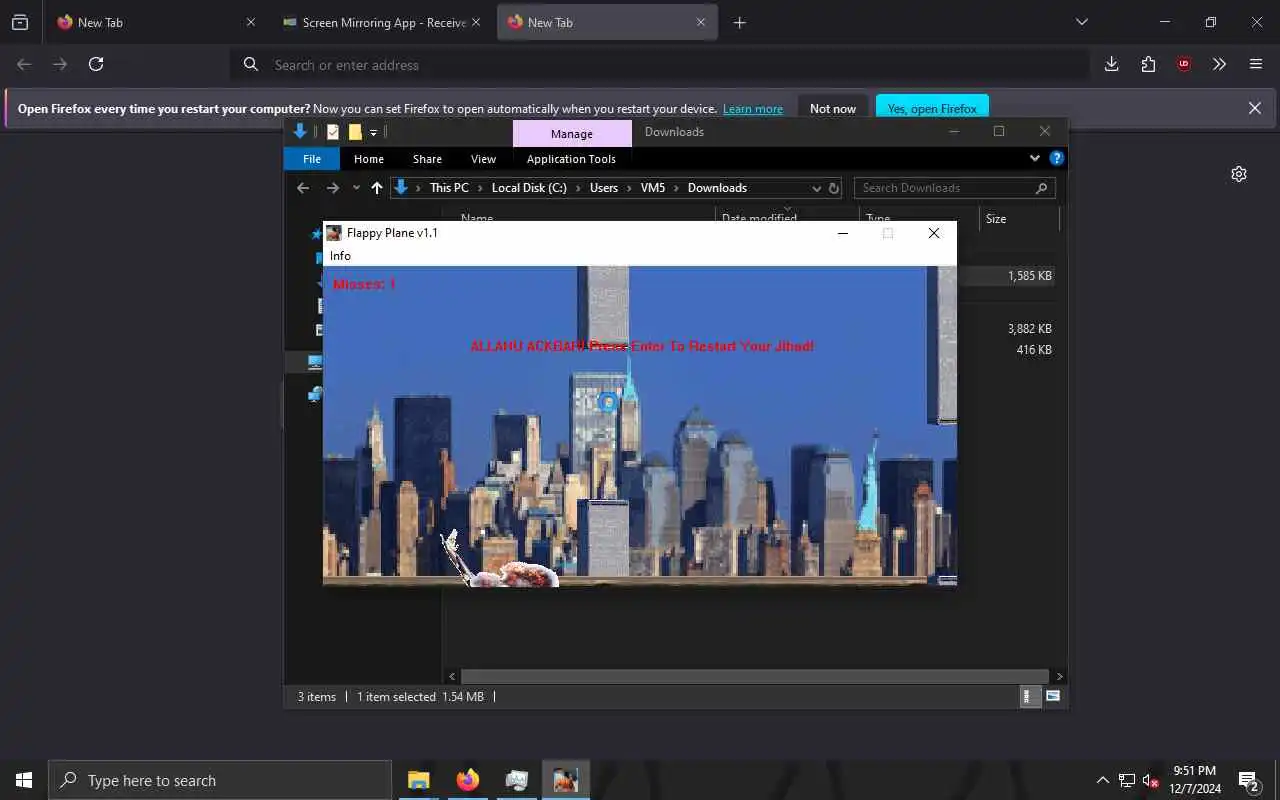
Task: Click Yes, open Firefox button
Action: click(932, 108)
